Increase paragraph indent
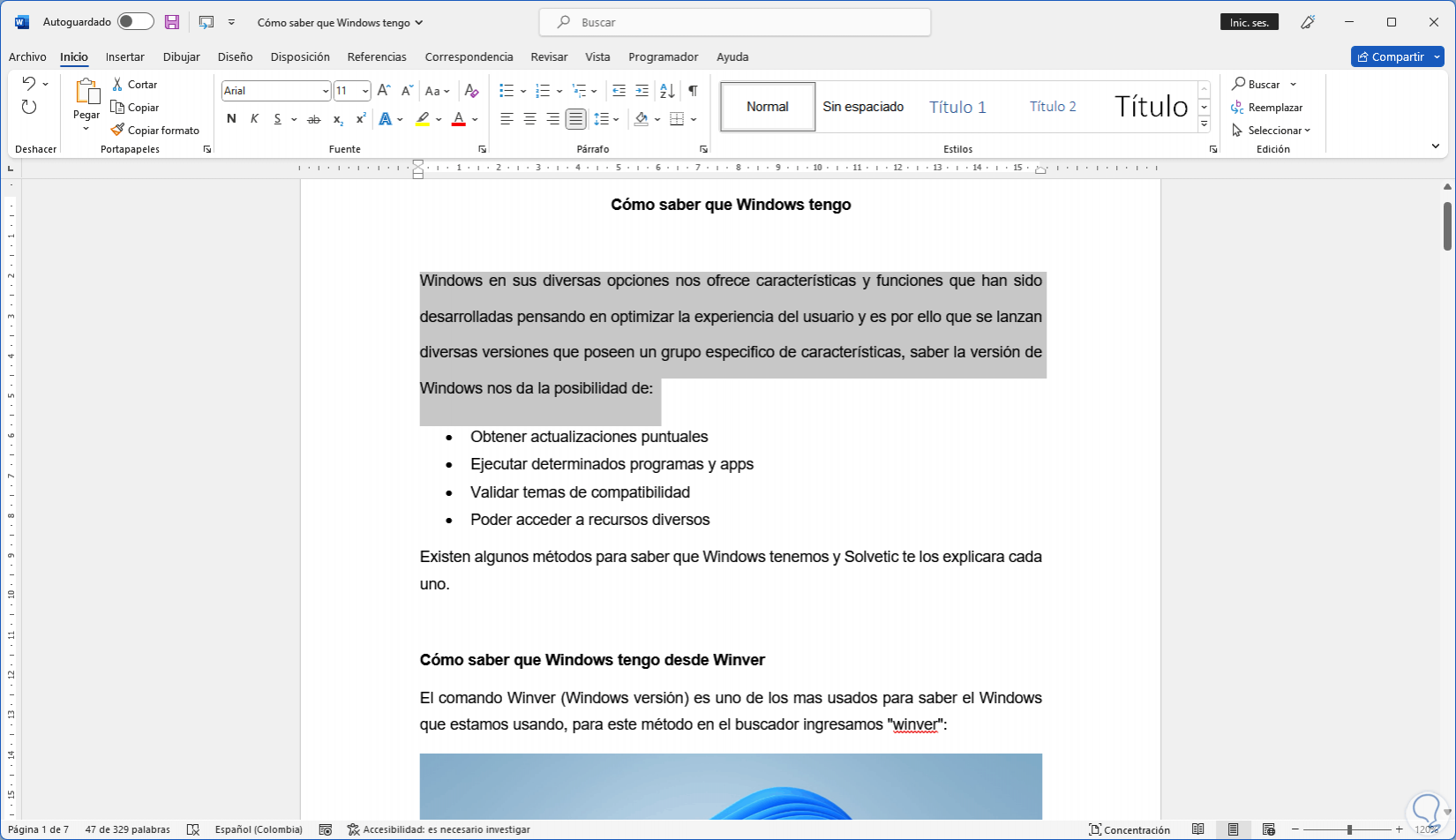The image size is (1456, 840). 642,91
